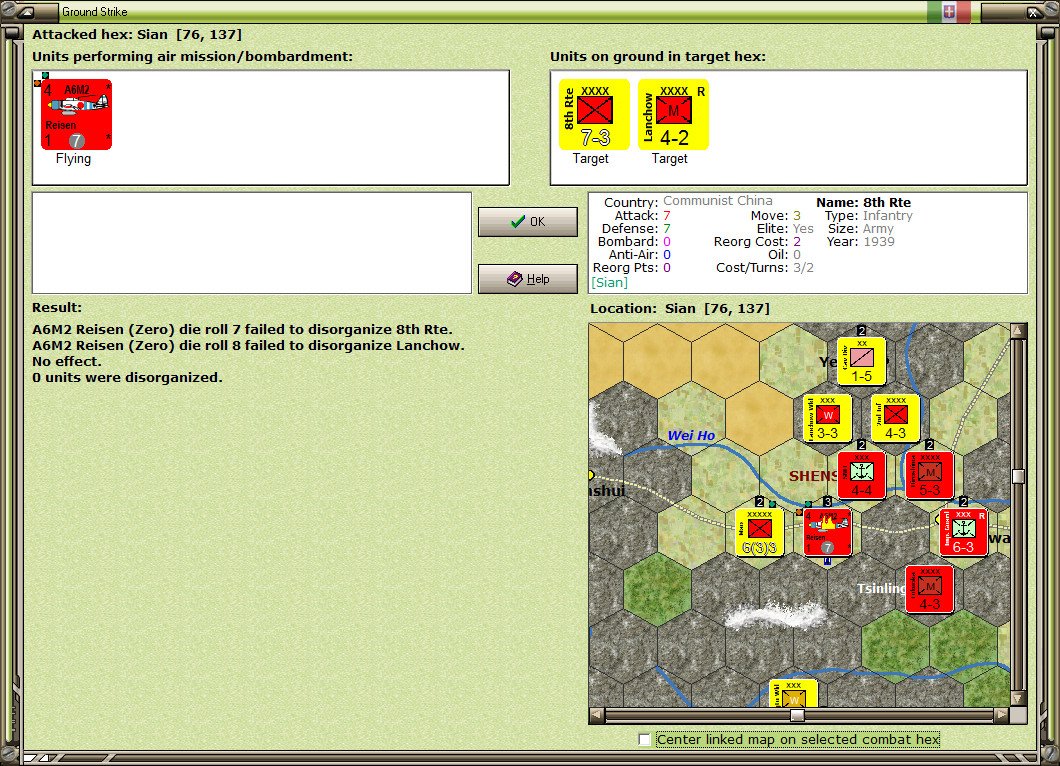
Task: Click the [Sian] location link
Action: coord(610,283)
